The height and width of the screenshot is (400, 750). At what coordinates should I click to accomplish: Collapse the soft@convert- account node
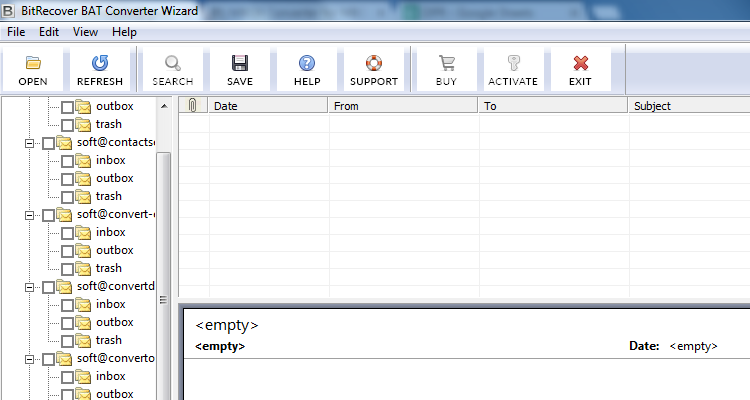(x=29, y=215)
